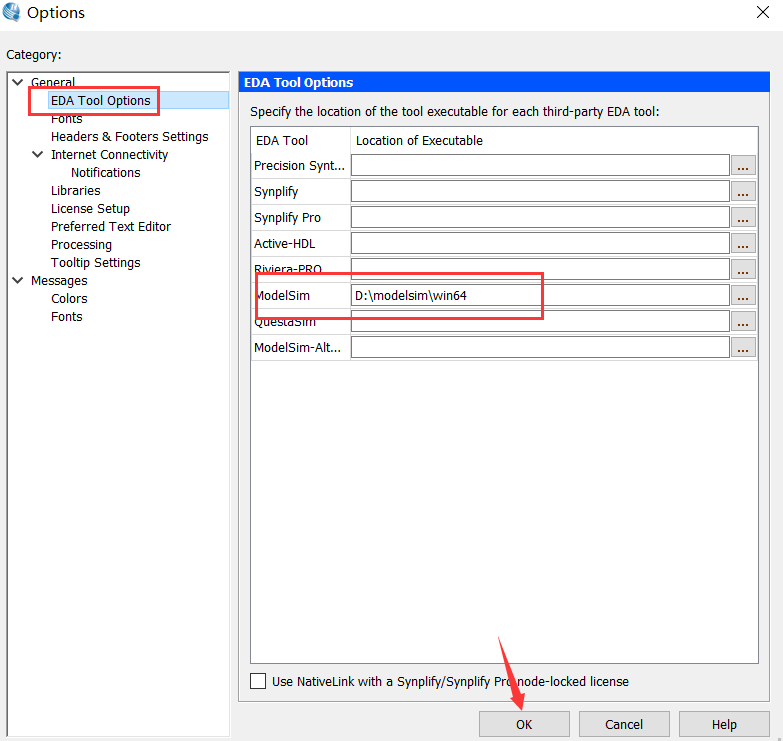This screenshot has width=783, height=741.
Task: Browse for QuestaSim executable
Action: [743, 321]
